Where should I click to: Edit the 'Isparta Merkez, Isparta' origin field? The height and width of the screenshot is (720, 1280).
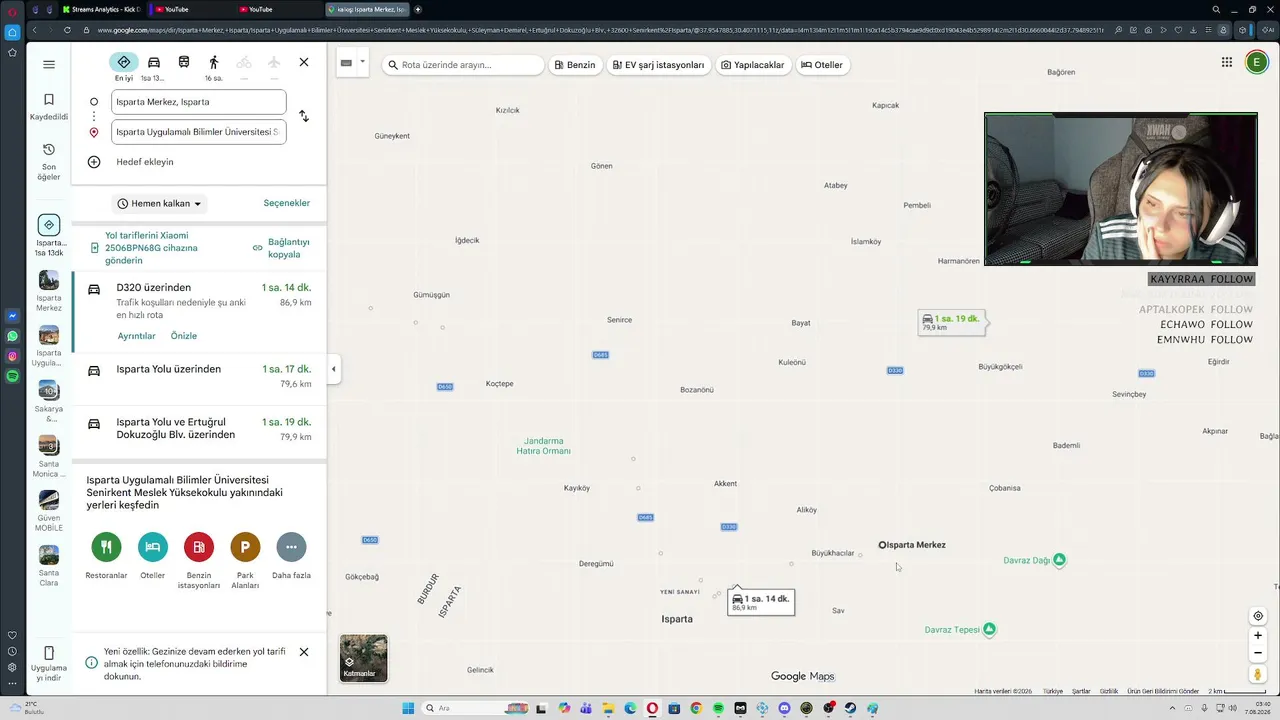[198, 102]
